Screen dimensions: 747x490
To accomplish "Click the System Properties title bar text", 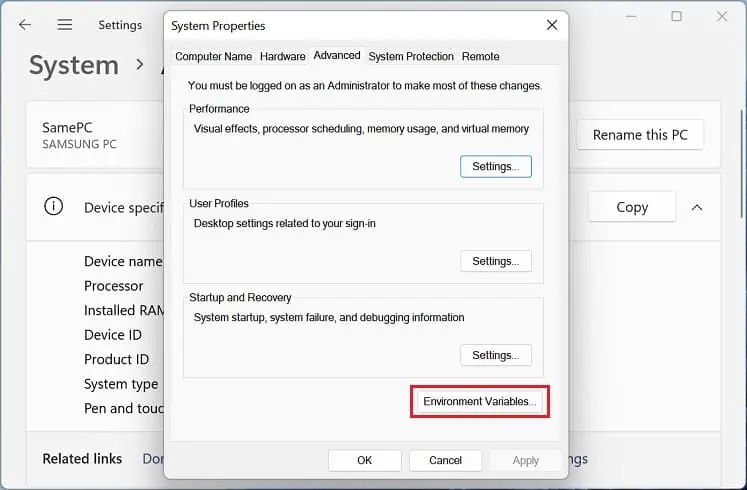I will tap(218, 26).
